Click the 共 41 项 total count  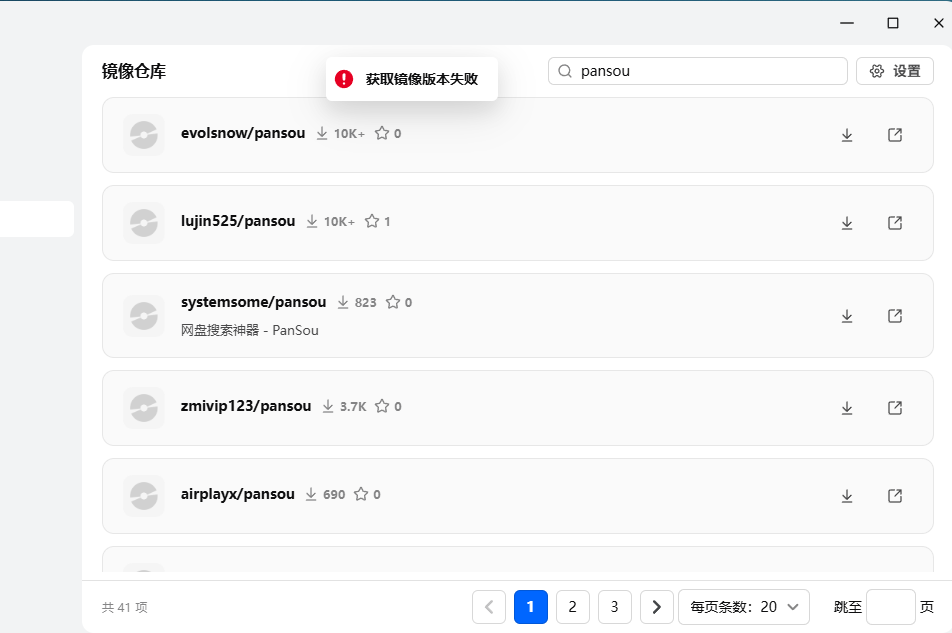124,607
